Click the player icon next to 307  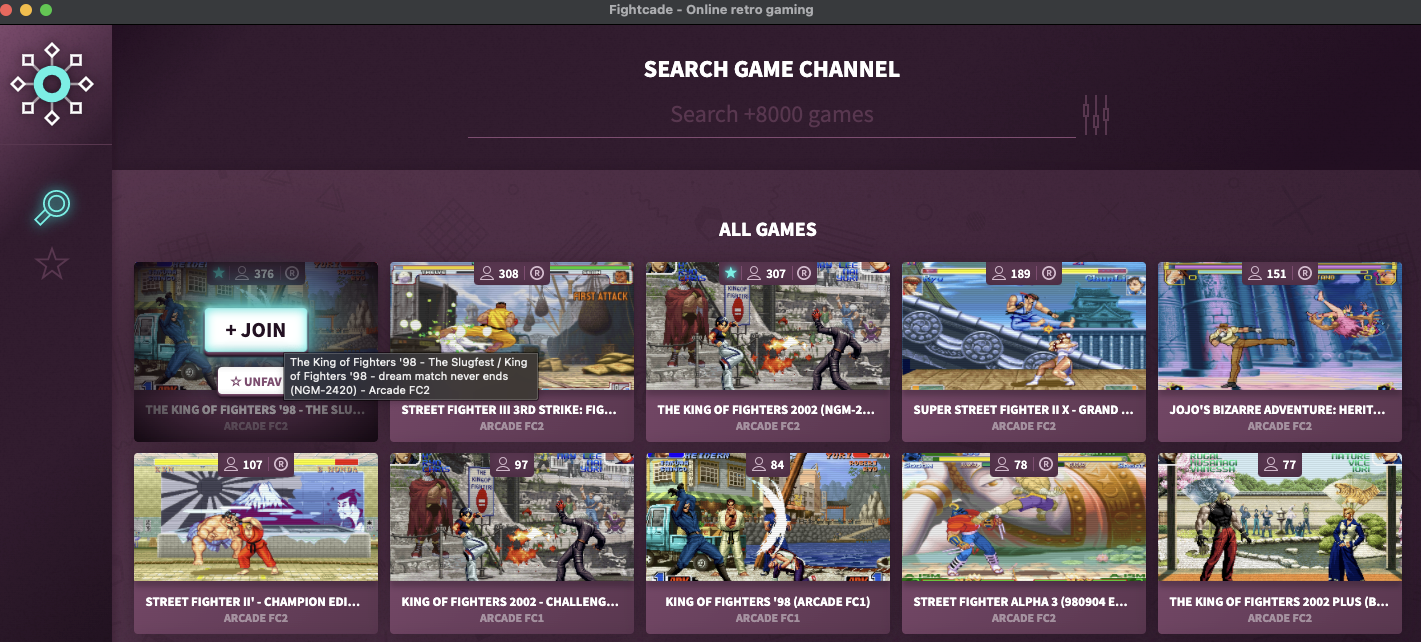coord(755,273)
